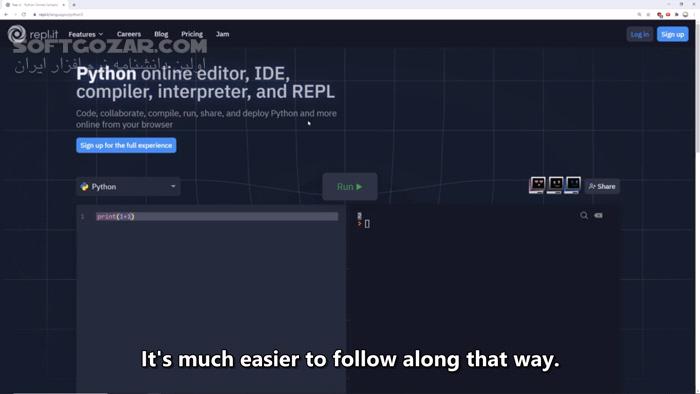Open the Features dropdown menu
Screen dimensions: 700x394
(86, 34)
